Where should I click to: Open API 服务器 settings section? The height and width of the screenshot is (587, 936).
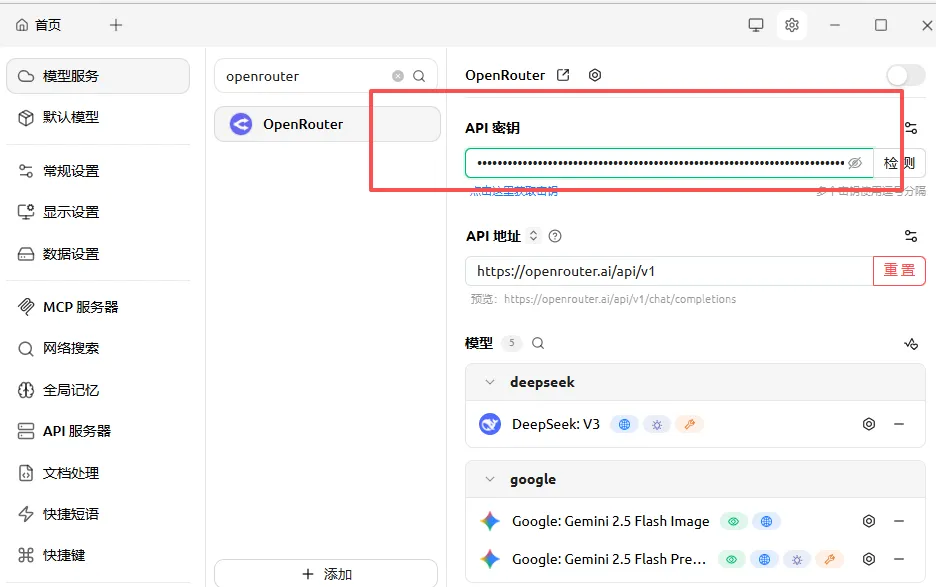(98, 431)
